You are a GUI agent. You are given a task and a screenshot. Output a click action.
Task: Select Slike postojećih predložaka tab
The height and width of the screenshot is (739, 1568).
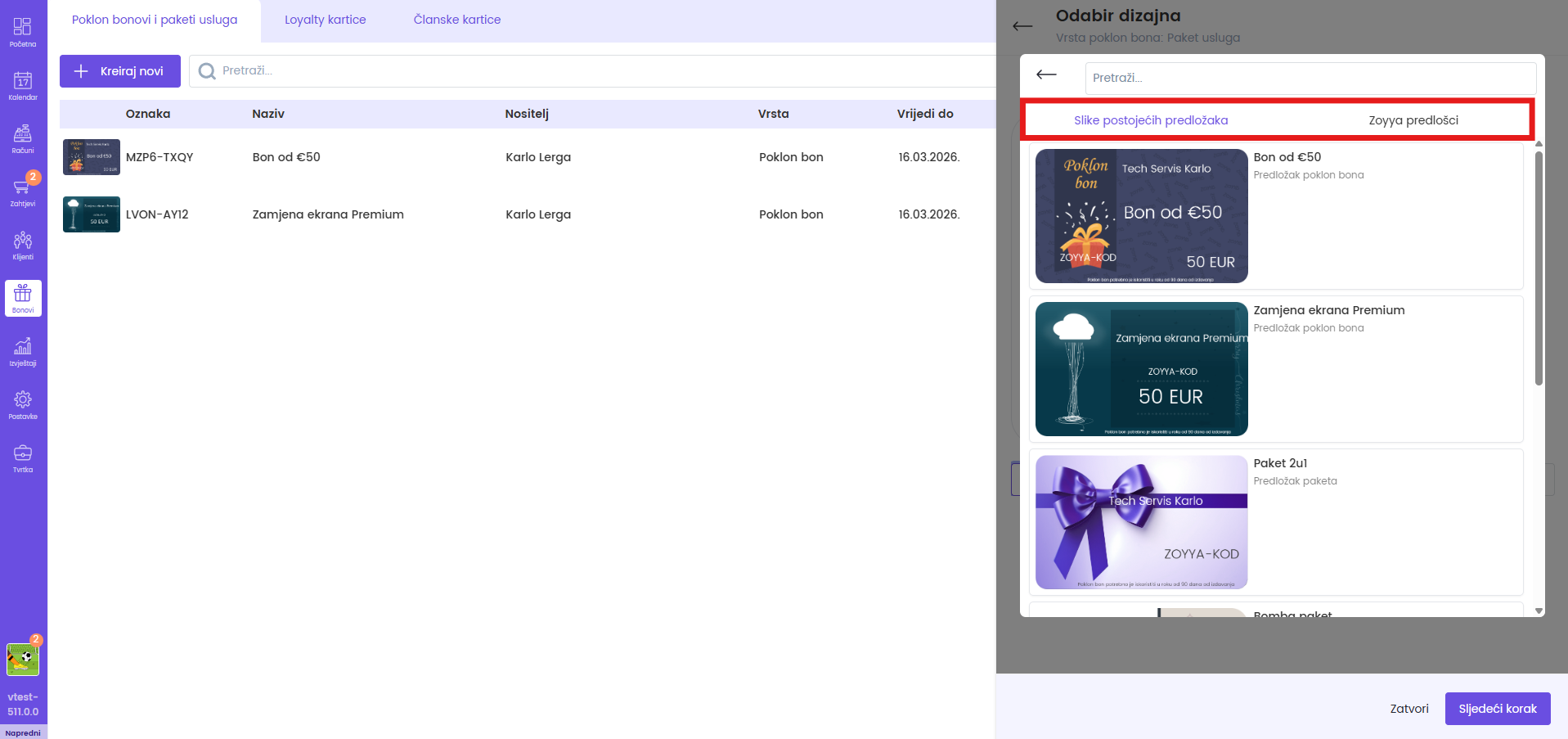click(1150, 120)
